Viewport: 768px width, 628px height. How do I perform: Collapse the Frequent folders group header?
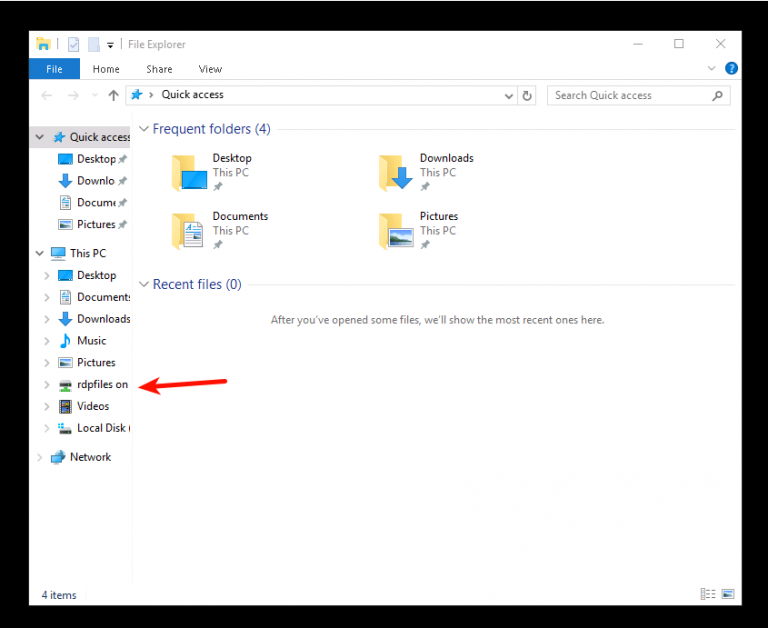click(x=144, y=129)
